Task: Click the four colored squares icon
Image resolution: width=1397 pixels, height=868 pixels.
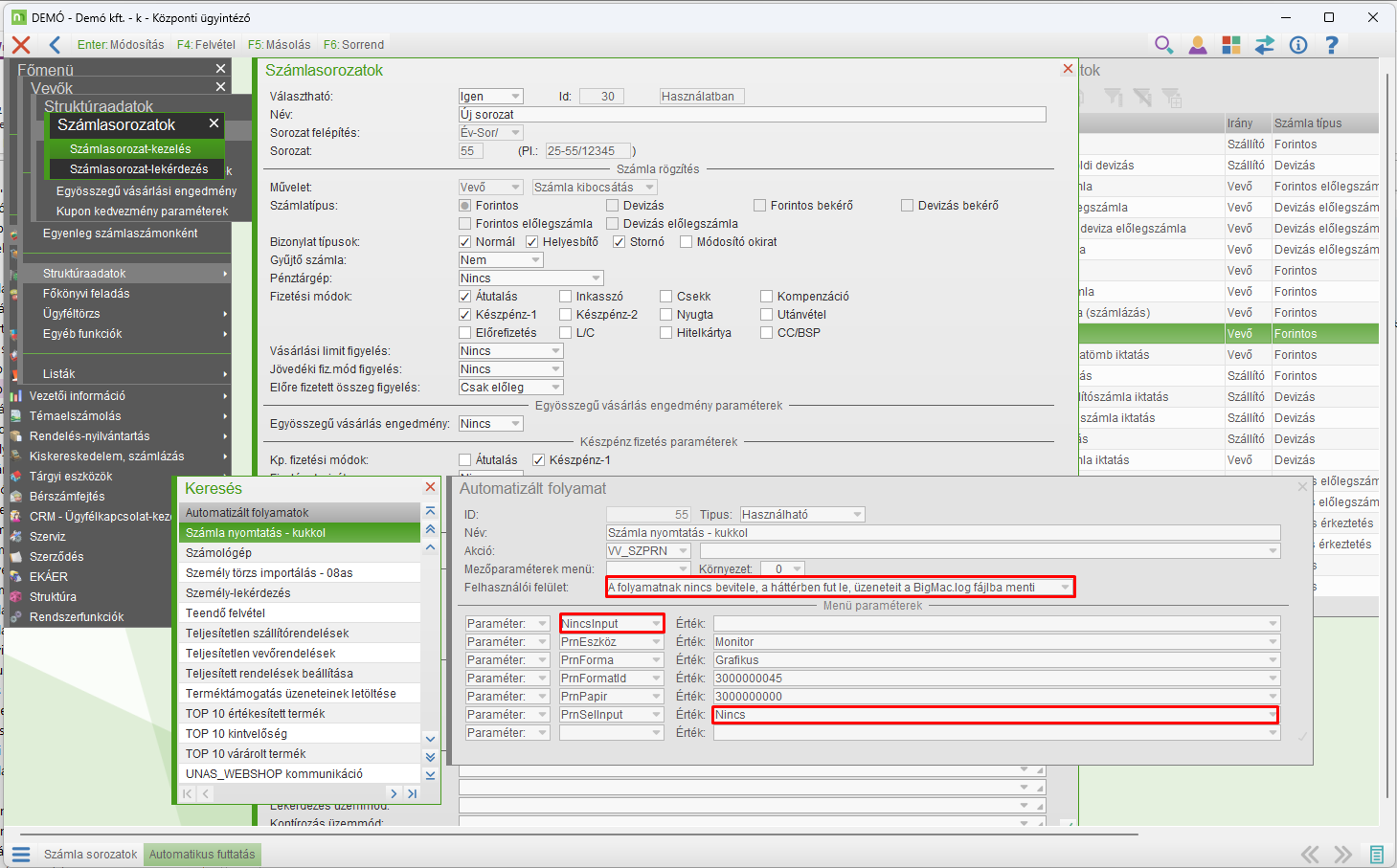Action: [x=1230, y=45]
